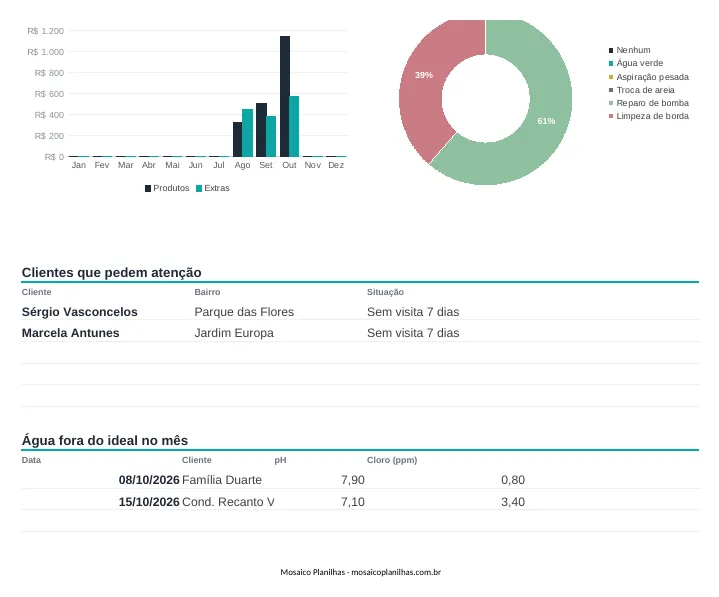
Task: Click the 'R$ 0' axis label
Action: click(x=54, y=157)
